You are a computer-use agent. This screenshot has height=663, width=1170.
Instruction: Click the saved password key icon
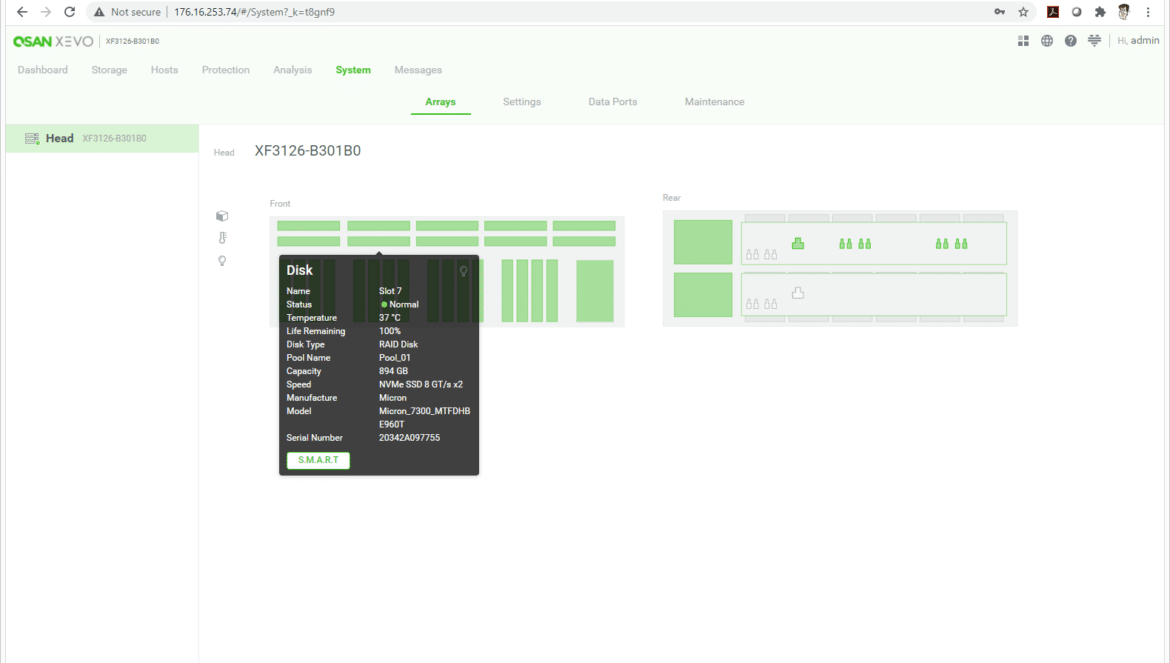999,12
